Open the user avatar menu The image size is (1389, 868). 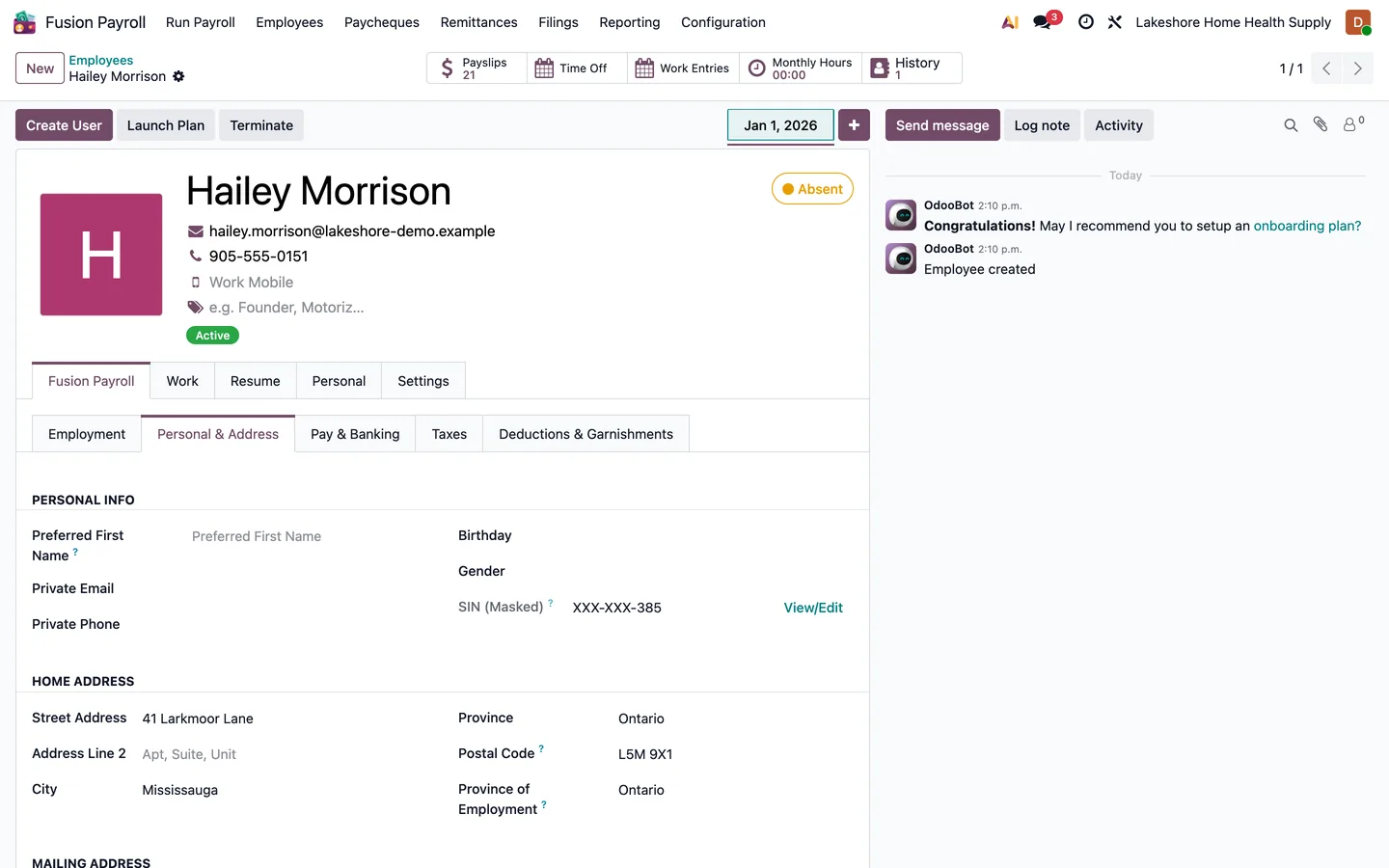tap(1358, 22)
